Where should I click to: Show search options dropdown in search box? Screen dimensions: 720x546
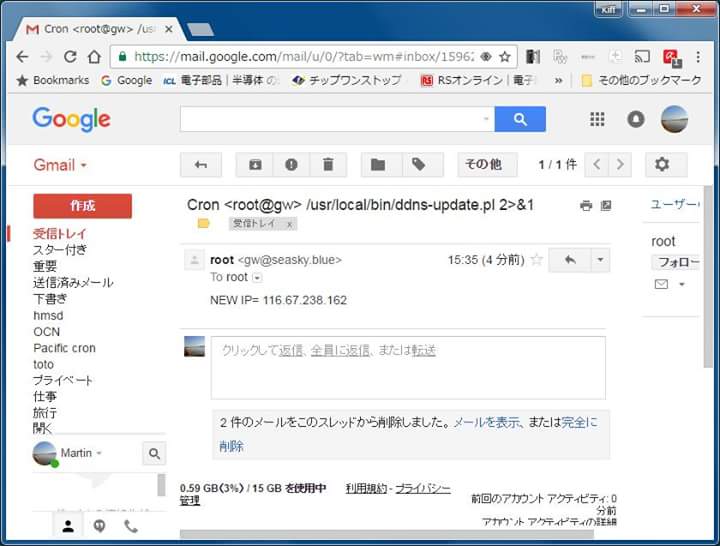click(486, 119)
